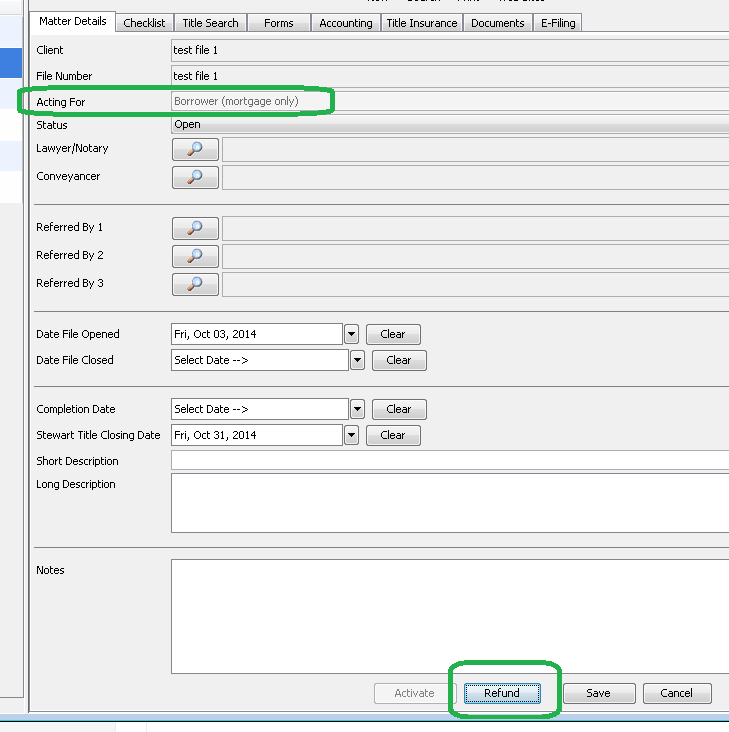Switch to the Checklist tab

tap(144, 23)
